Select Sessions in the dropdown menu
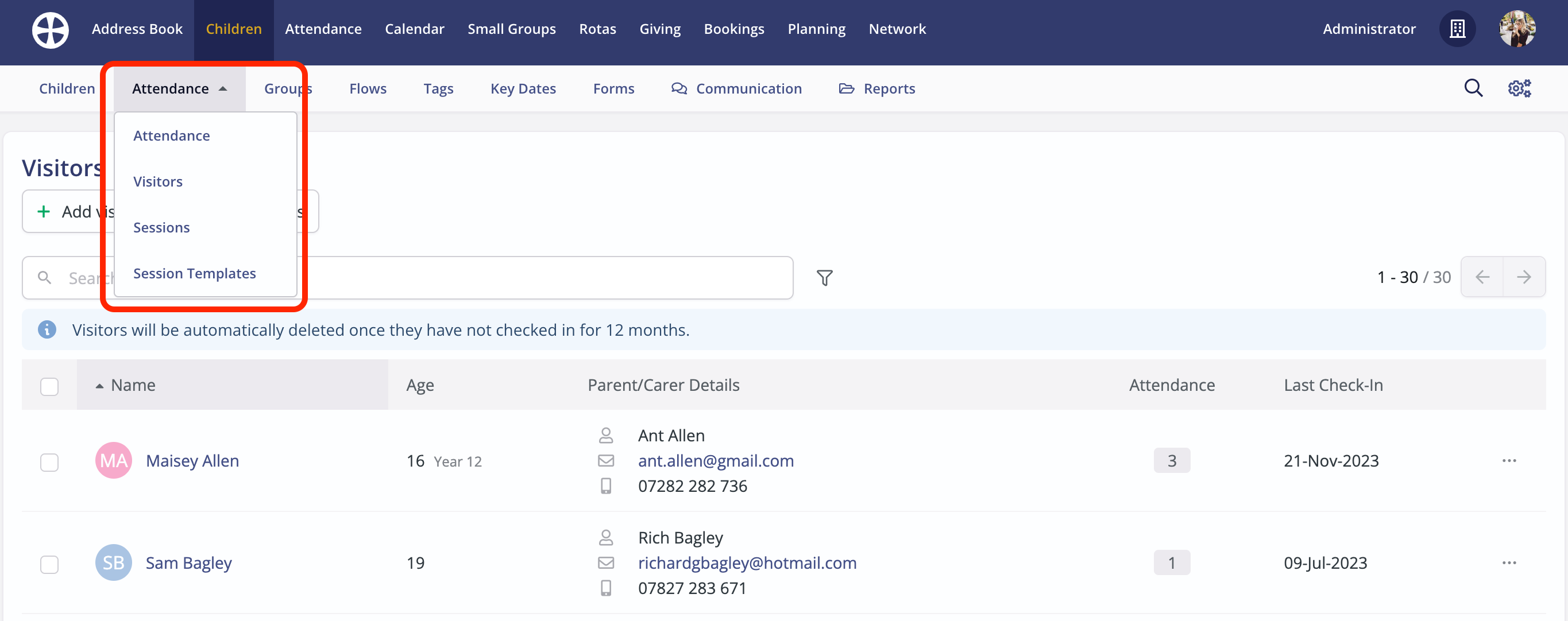Viewport: 1568px width, 621px height. point(161,227)
